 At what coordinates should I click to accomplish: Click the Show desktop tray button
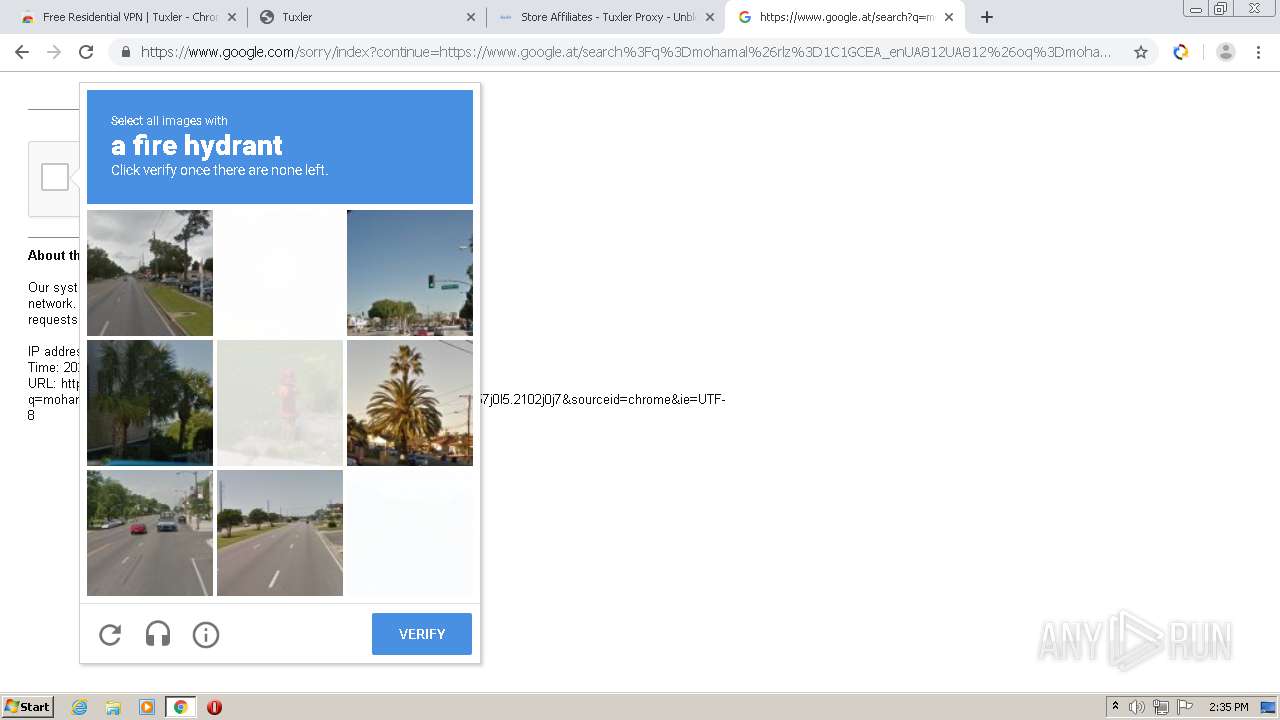click(x=1268, y=707)
